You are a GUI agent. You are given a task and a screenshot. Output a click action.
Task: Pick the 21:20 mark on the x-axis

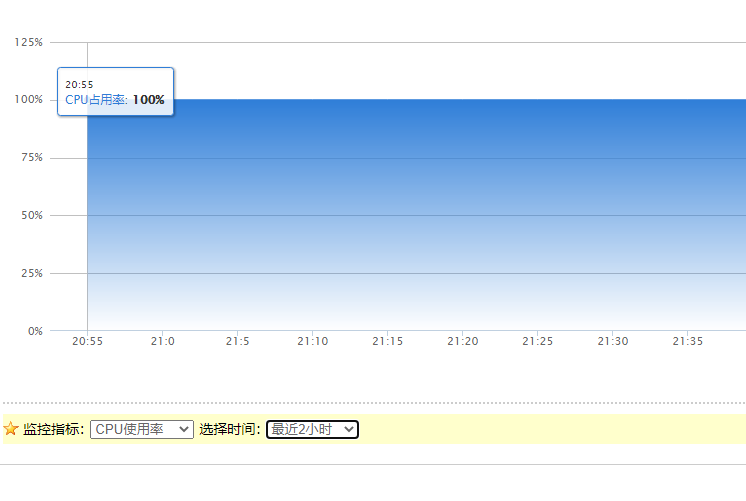462,341
